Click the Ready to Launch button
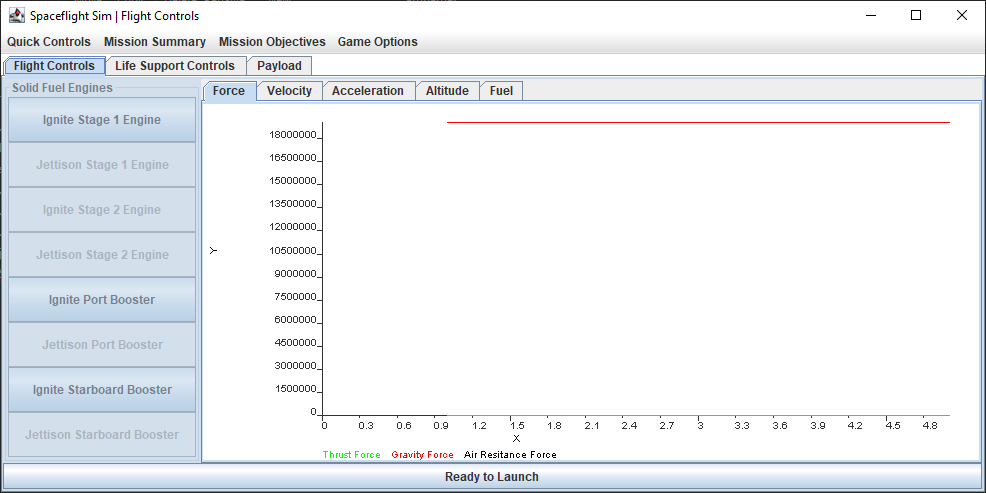Screen dimensions: 986x493 (492, 477)
